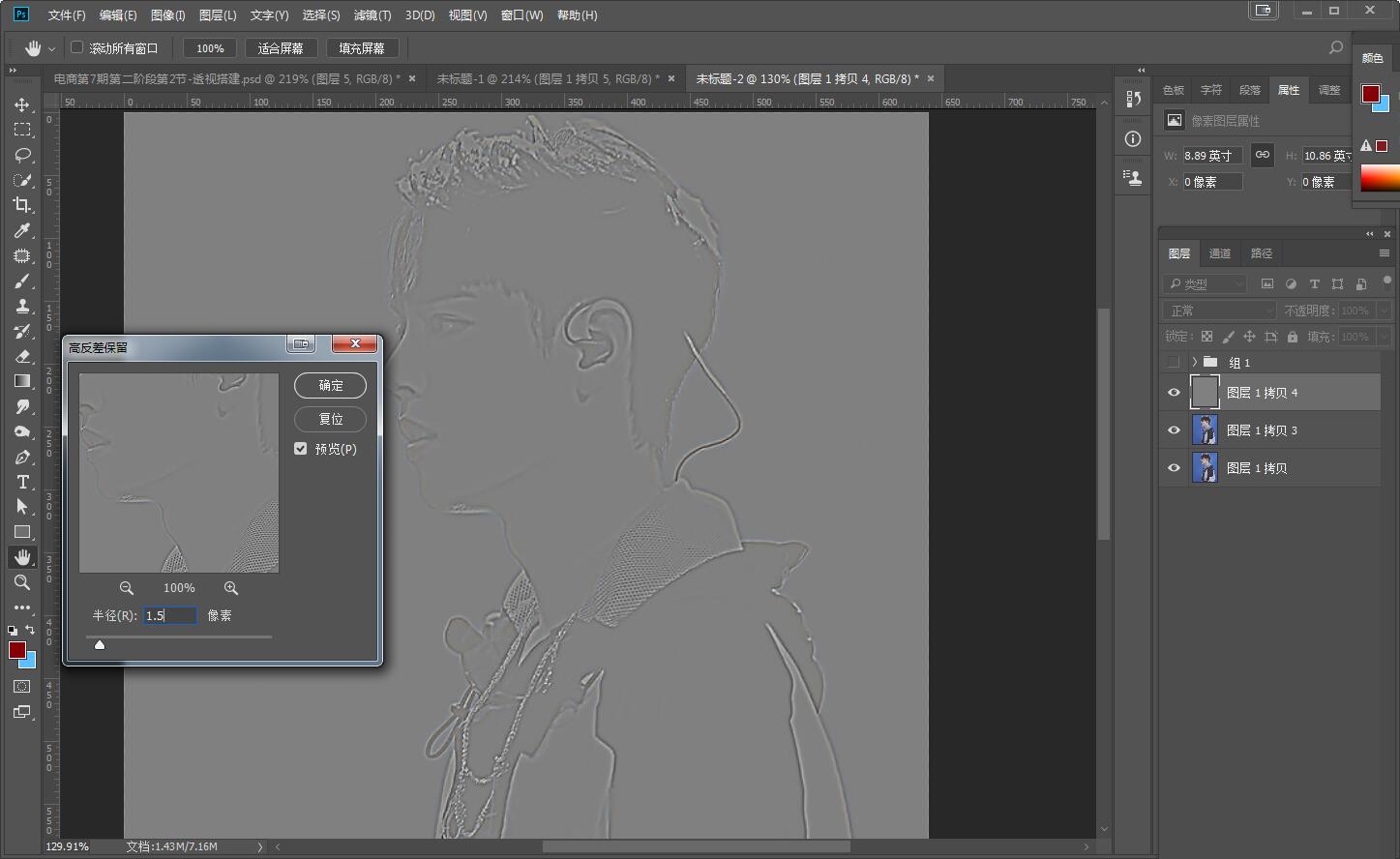The height and width of the screenshot is (859, 1400).
Task: Select the Clone Stamp tool
Action: click(x=22, y=306)
